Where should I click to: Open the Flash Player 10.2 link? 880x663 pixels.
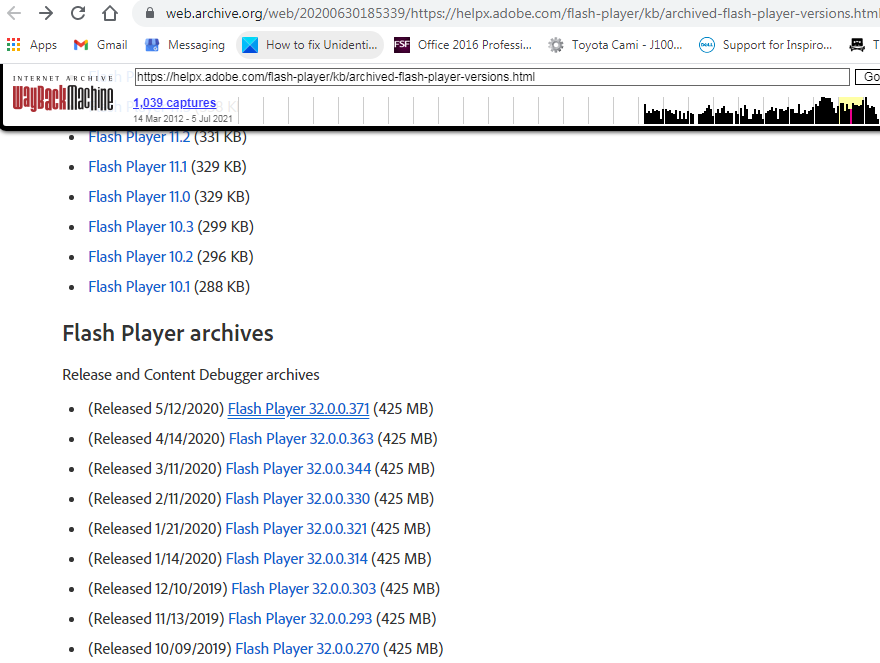pos(141,257)
